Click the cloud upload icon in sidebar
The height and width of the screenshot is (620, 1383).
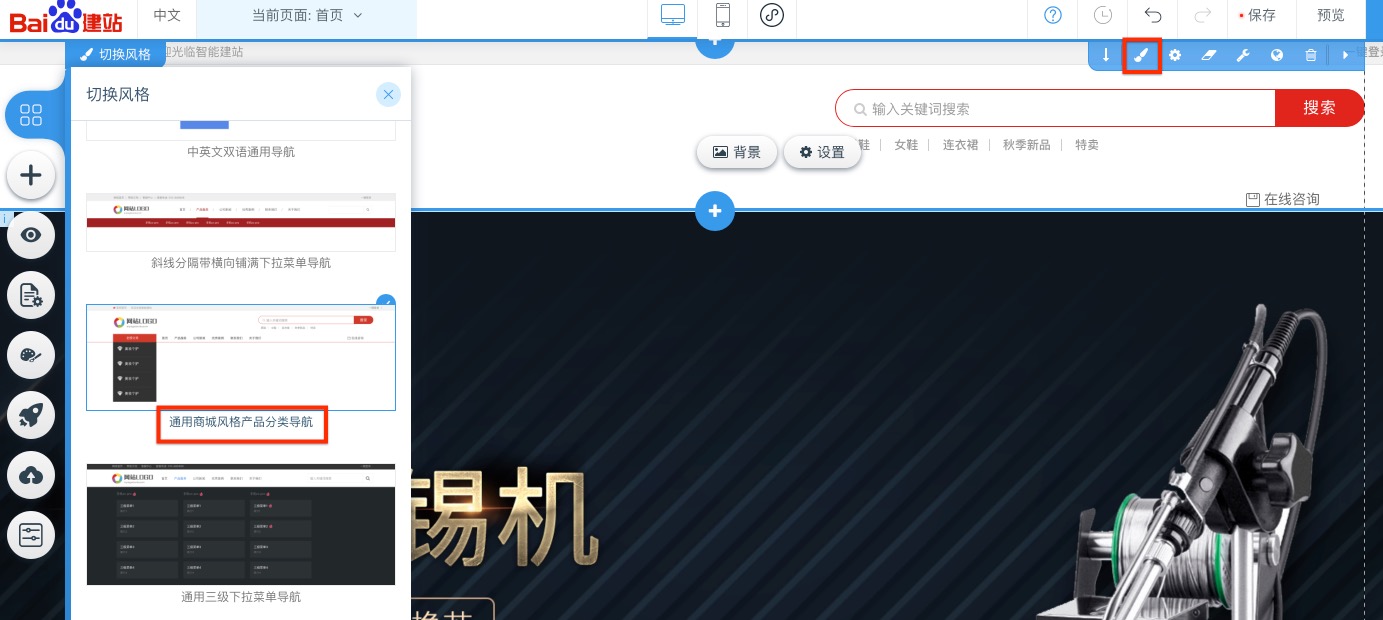pyautogui.click(x=31, y=476)
